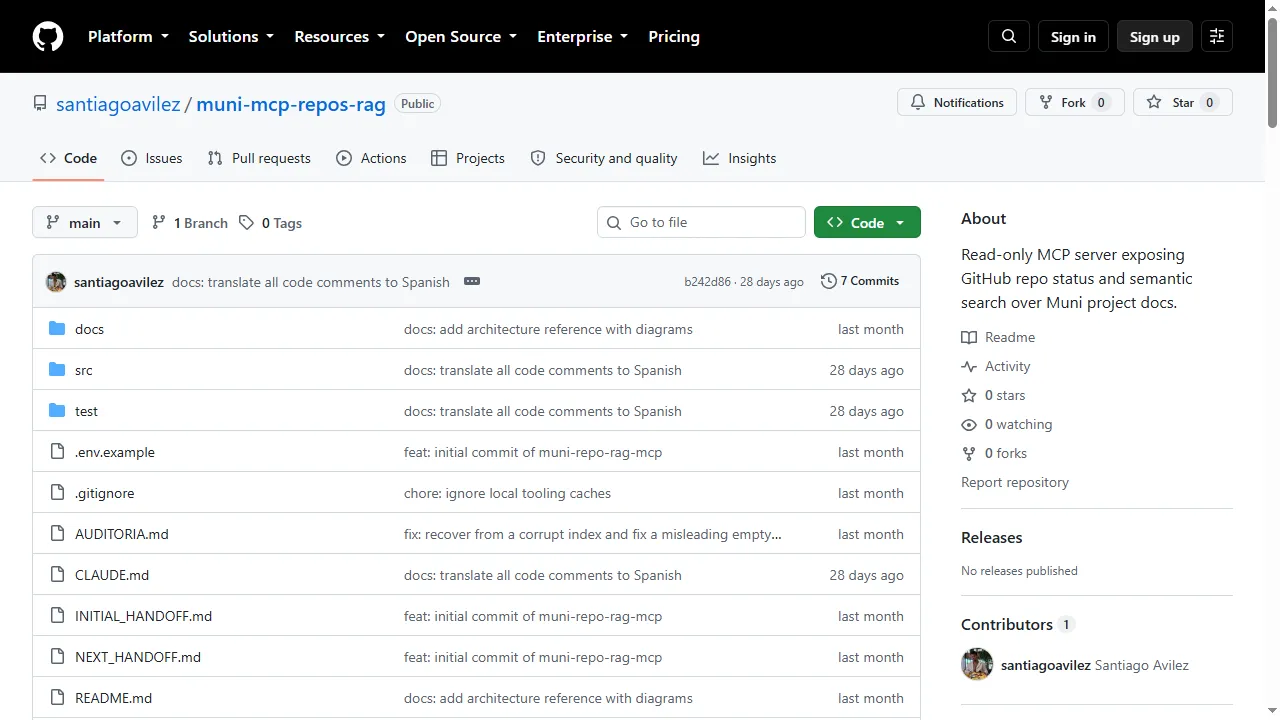Open commit 'fix: recover from a corrupt index'
Screen dimensions: 1280x720
click(593, 534)
